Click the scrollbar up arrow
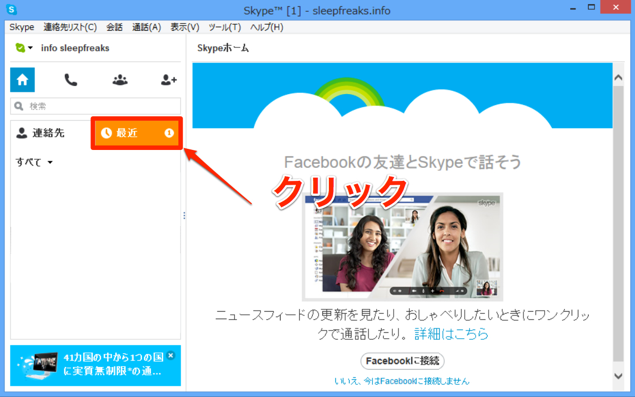635x397 pixels. pos(618,77)
